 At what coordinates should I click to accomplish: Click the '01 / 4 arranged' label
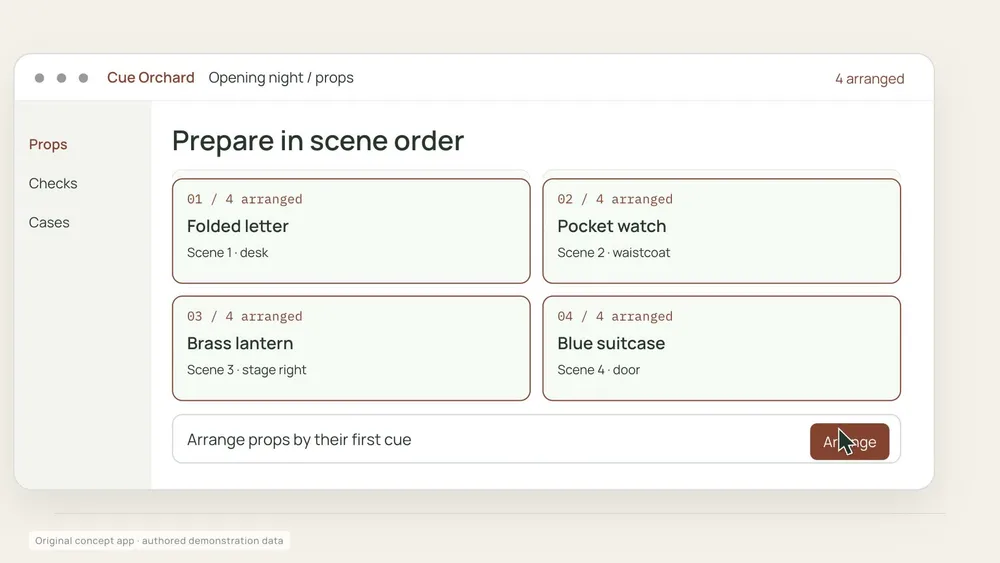click(244, 199)
